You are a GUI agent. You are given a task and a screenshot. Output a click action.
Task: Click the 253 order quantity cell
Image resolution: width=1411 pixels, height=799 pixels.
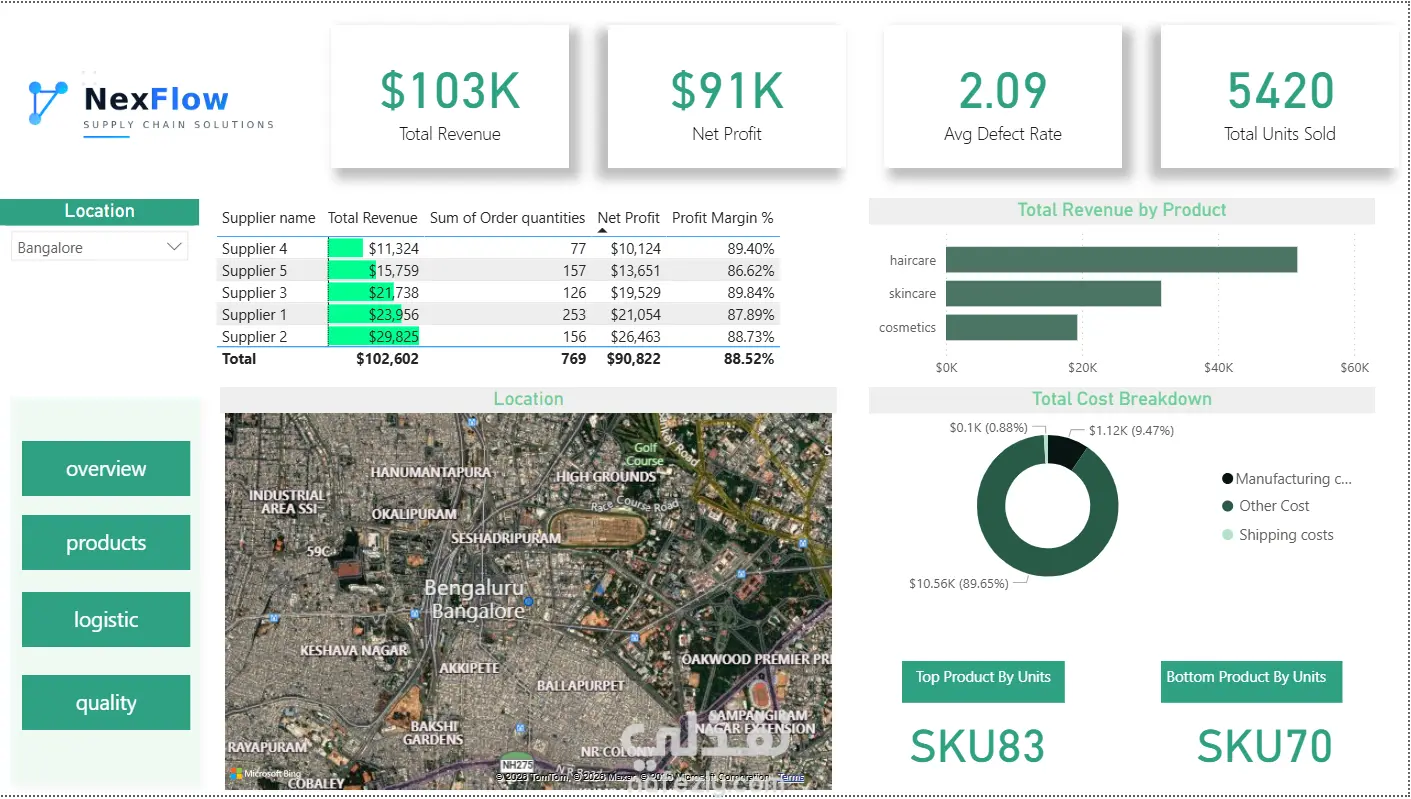(573, 314)
